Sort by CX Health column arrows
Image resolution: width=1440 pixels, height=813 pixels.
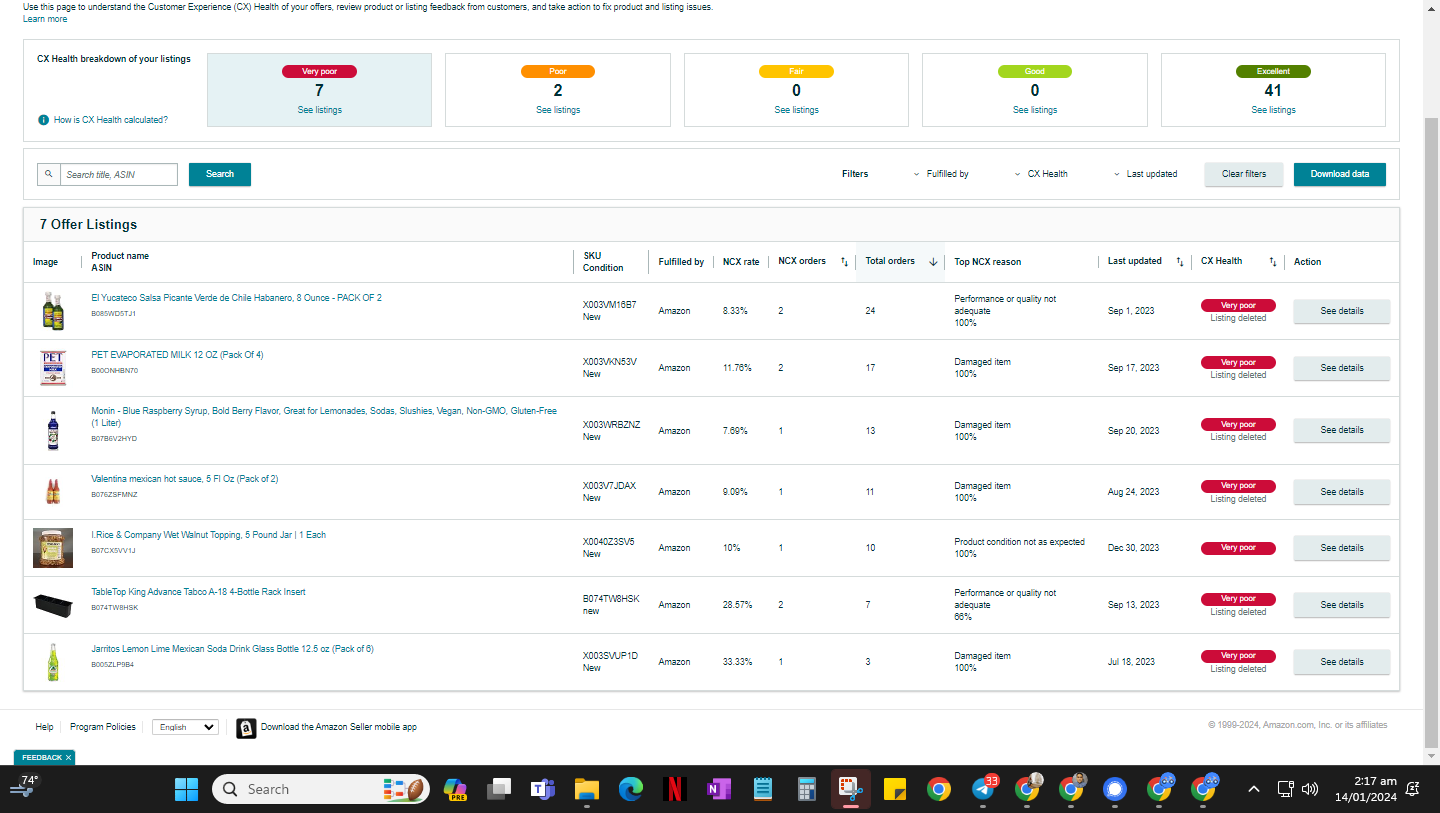(x=1273, y=262)
